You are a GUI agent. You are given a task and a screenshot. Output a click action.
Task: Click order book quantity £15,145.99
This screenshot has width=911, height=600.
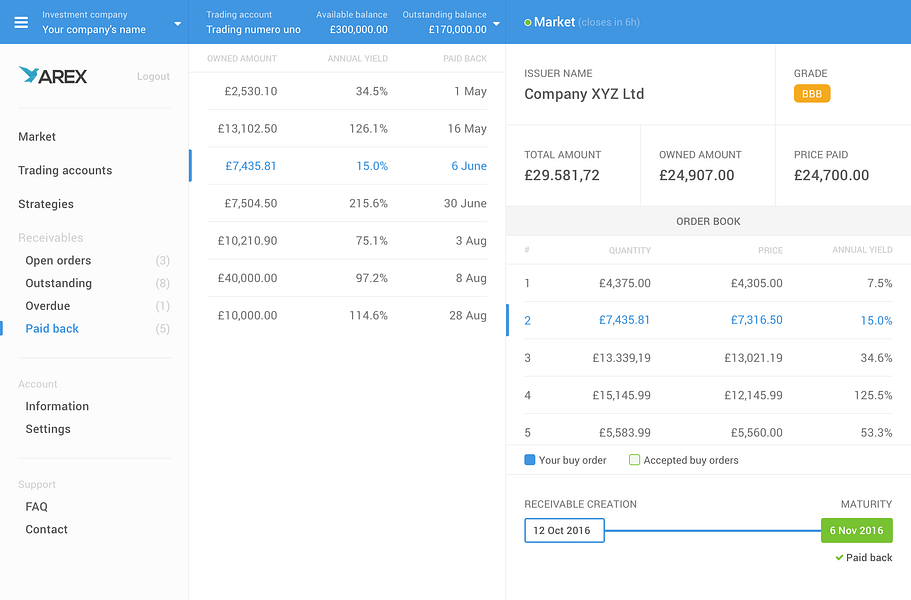pos(621,395)
